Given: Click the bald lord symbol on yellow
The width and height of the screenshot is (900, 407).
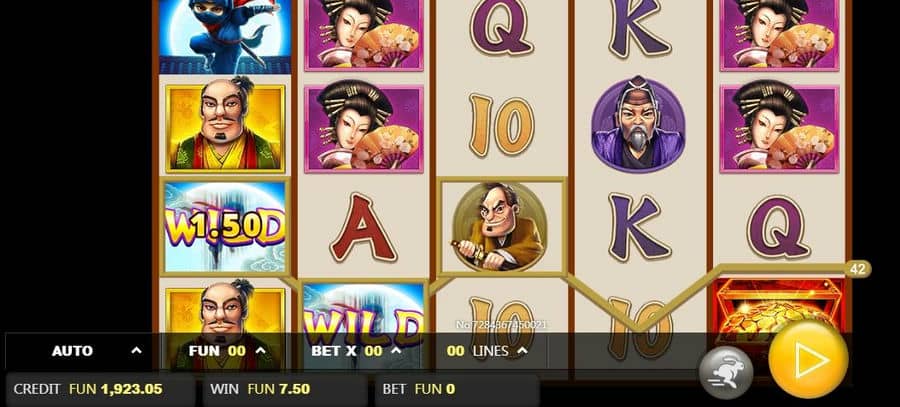Looking at the screenshot, I should point(225,127).
